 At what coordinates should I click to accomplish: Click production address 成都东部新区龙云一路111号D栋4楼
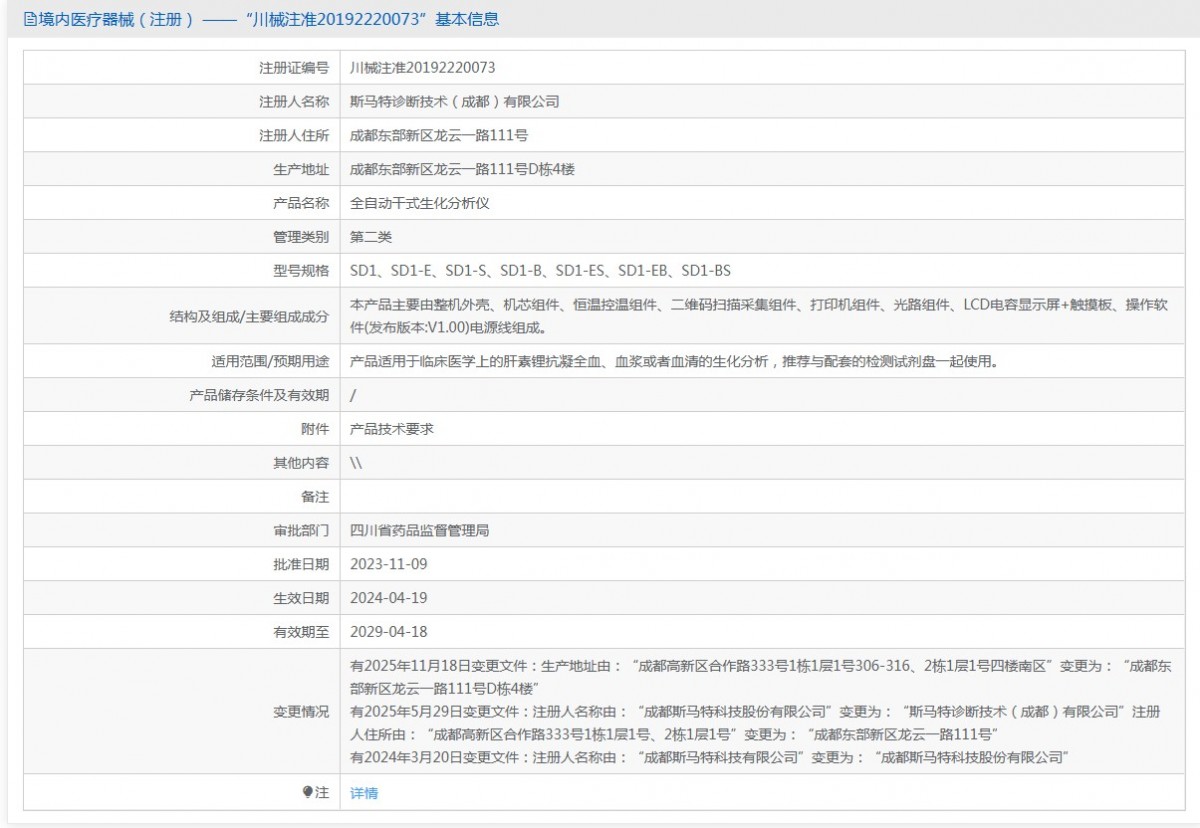(462, 169)
